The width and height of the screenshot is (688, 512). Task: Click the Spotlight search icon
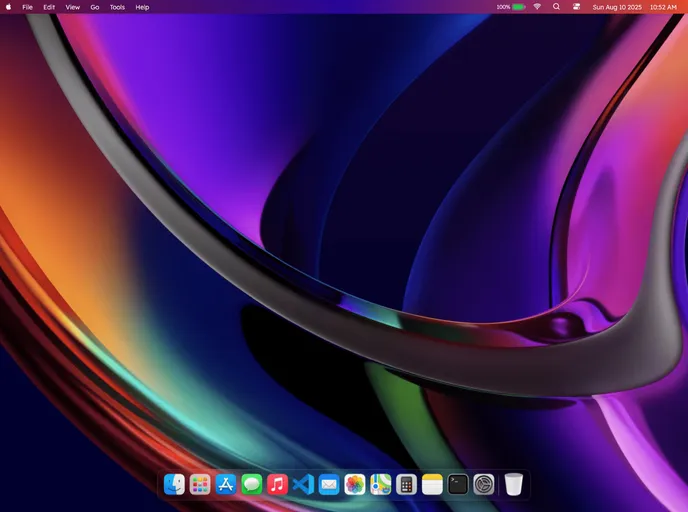(557, 7)
